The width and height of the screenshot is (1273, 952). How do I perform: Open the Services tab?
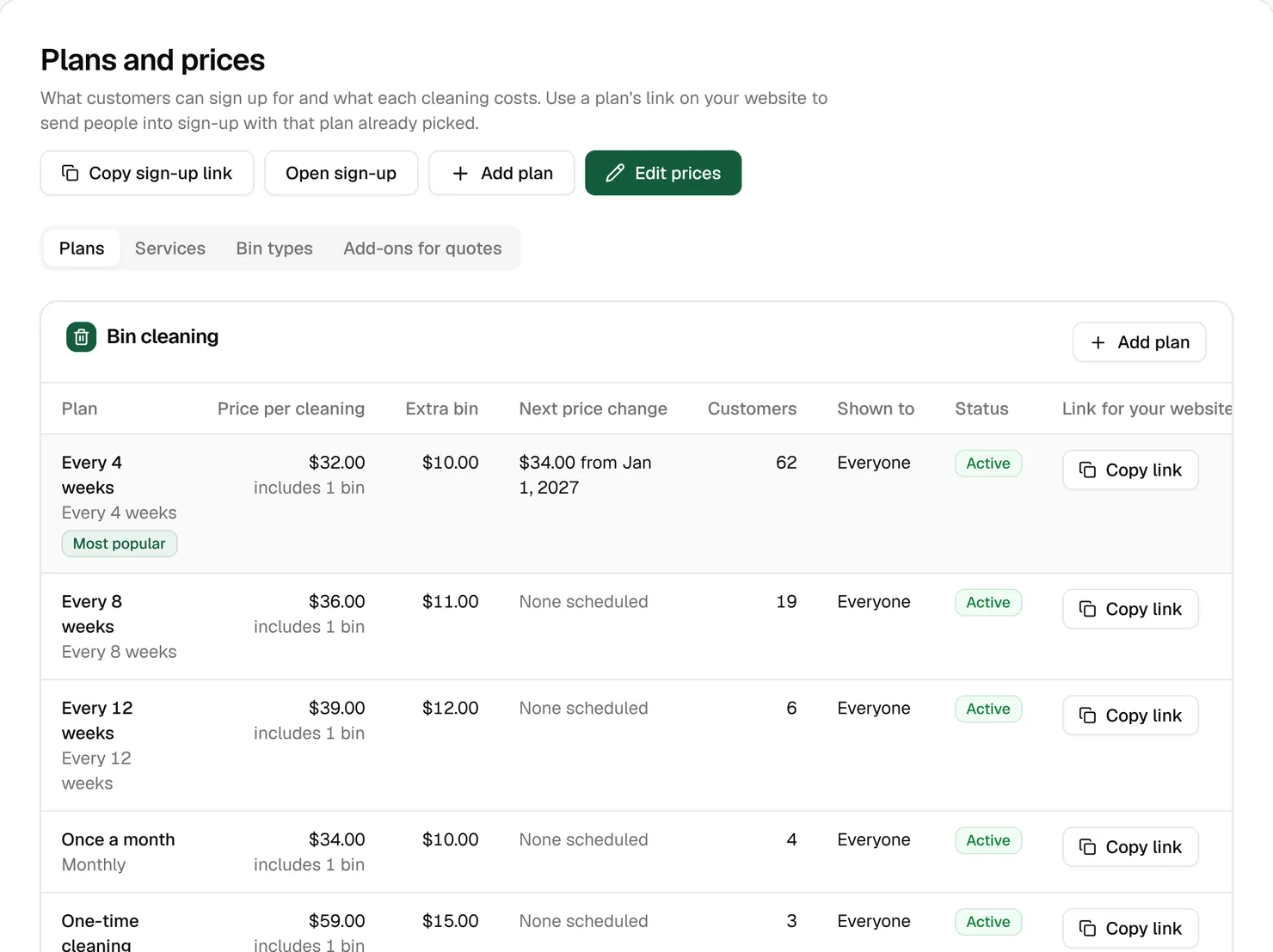coord(170,249)
